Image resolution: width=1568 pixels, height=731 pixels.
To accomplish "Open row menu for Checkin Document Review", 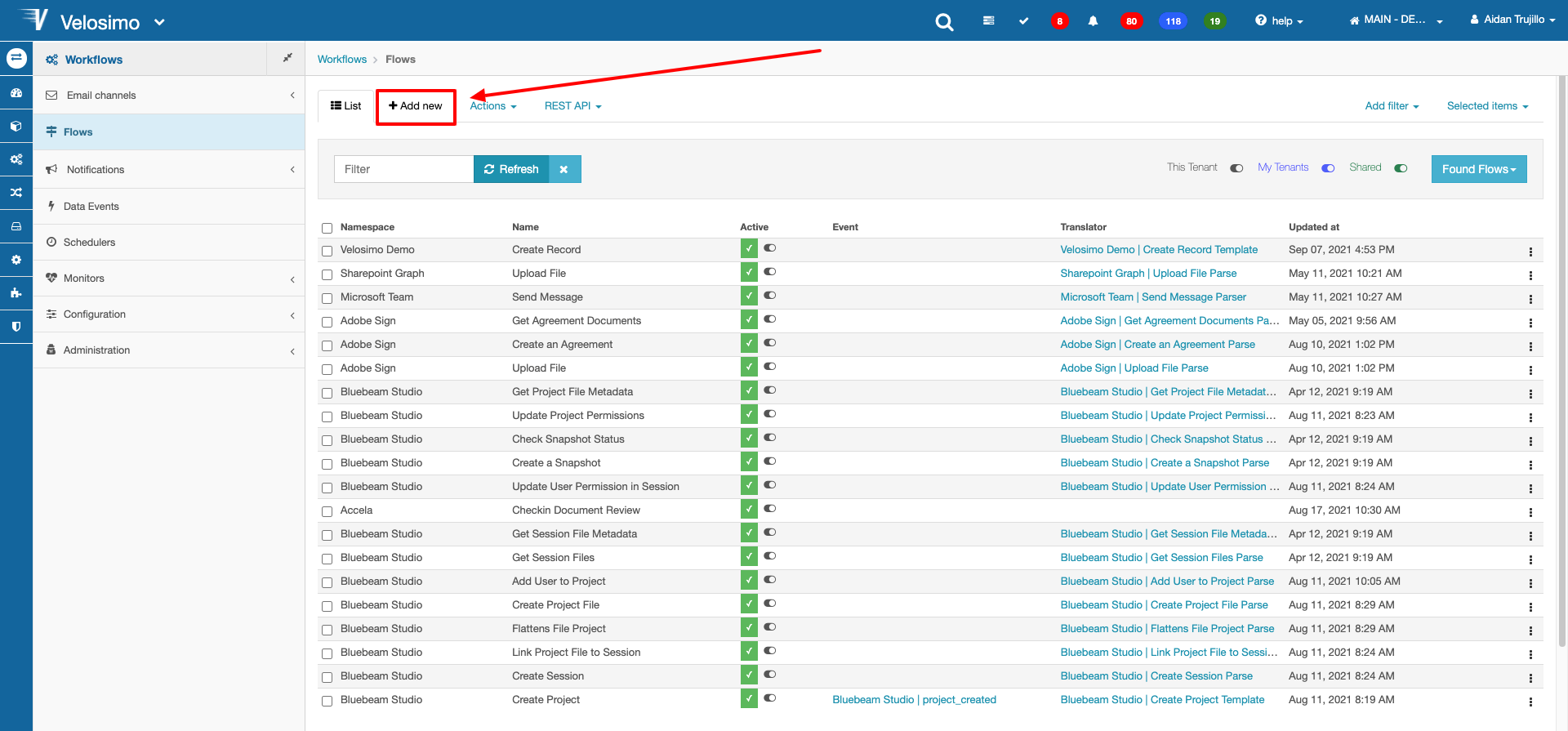I will point(1530,512).
